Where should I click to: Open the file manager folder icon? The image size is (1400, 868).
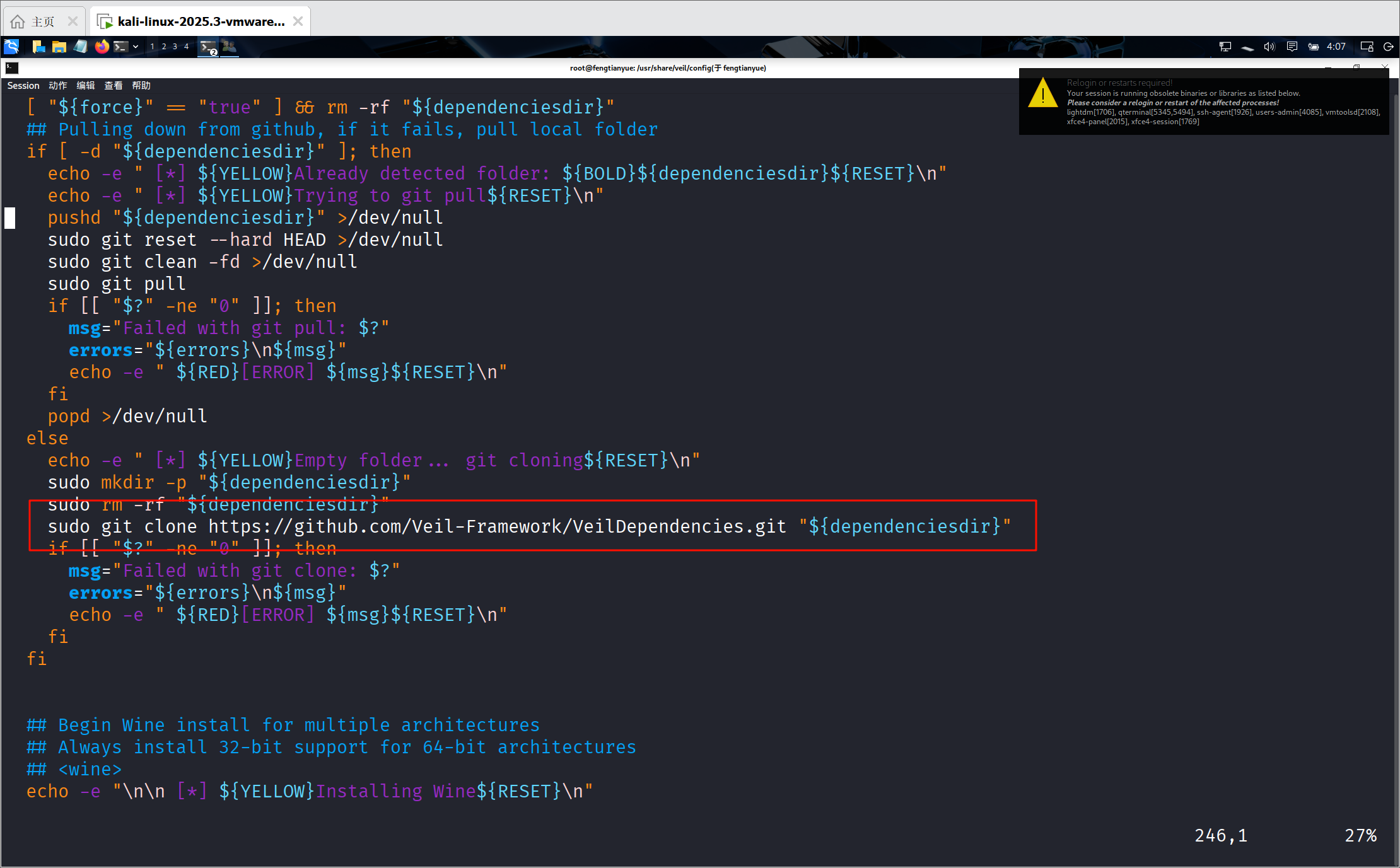point(59,46)
